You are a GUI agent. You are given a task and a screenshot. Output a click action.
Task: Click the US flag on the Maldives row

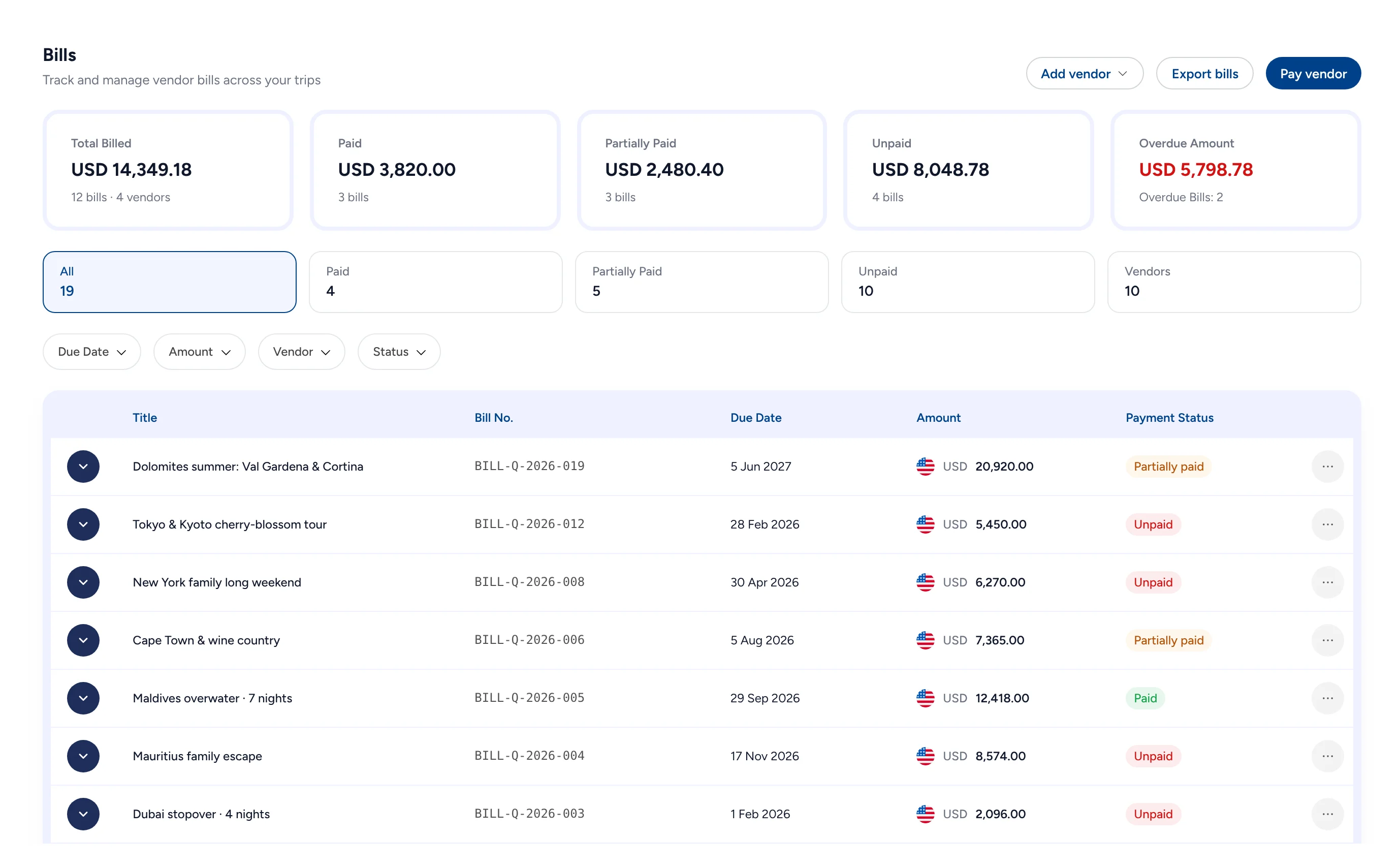[925, 698]
